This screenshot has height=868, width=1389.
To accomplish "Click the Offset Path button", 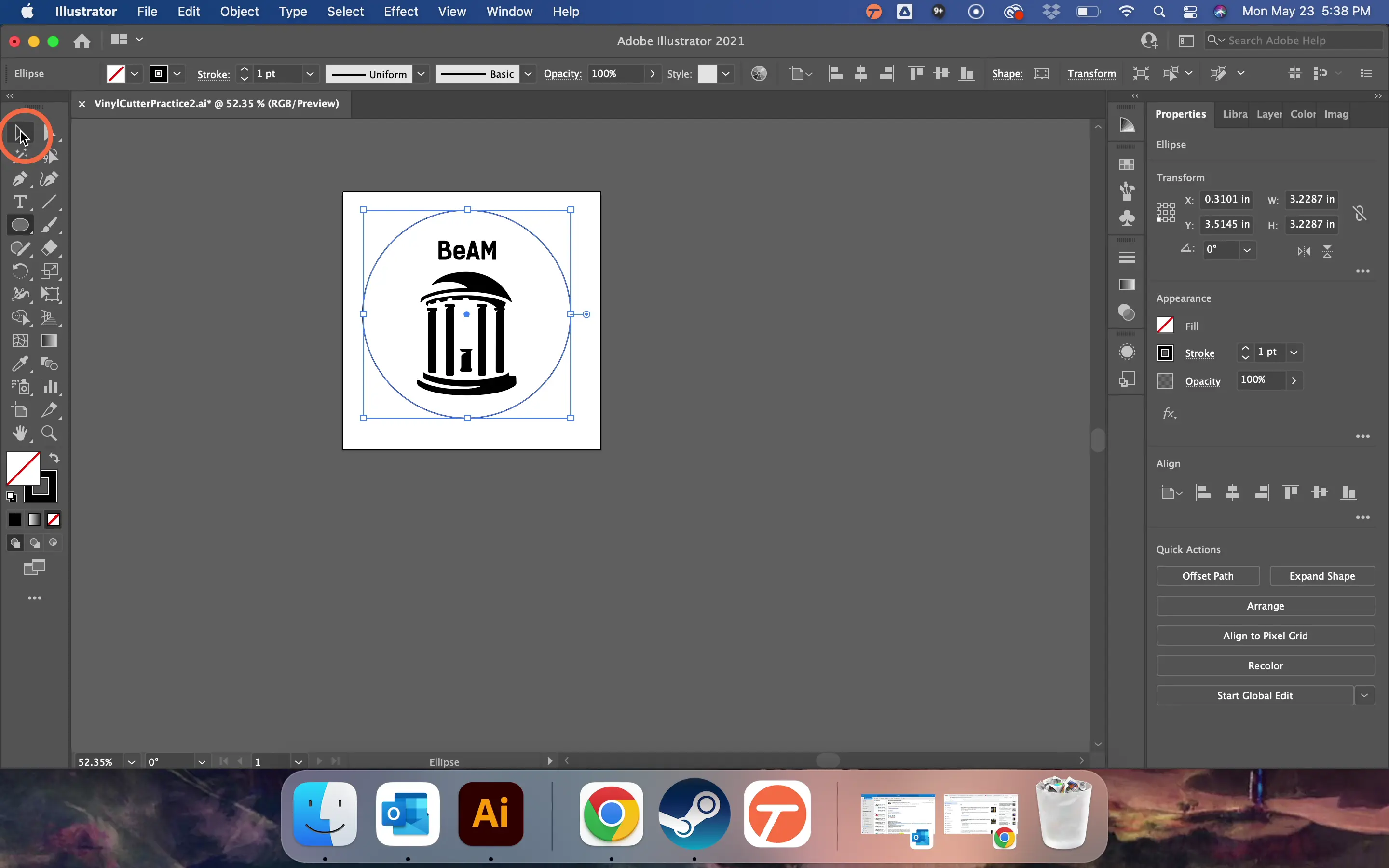I will tap(1208, 576).
